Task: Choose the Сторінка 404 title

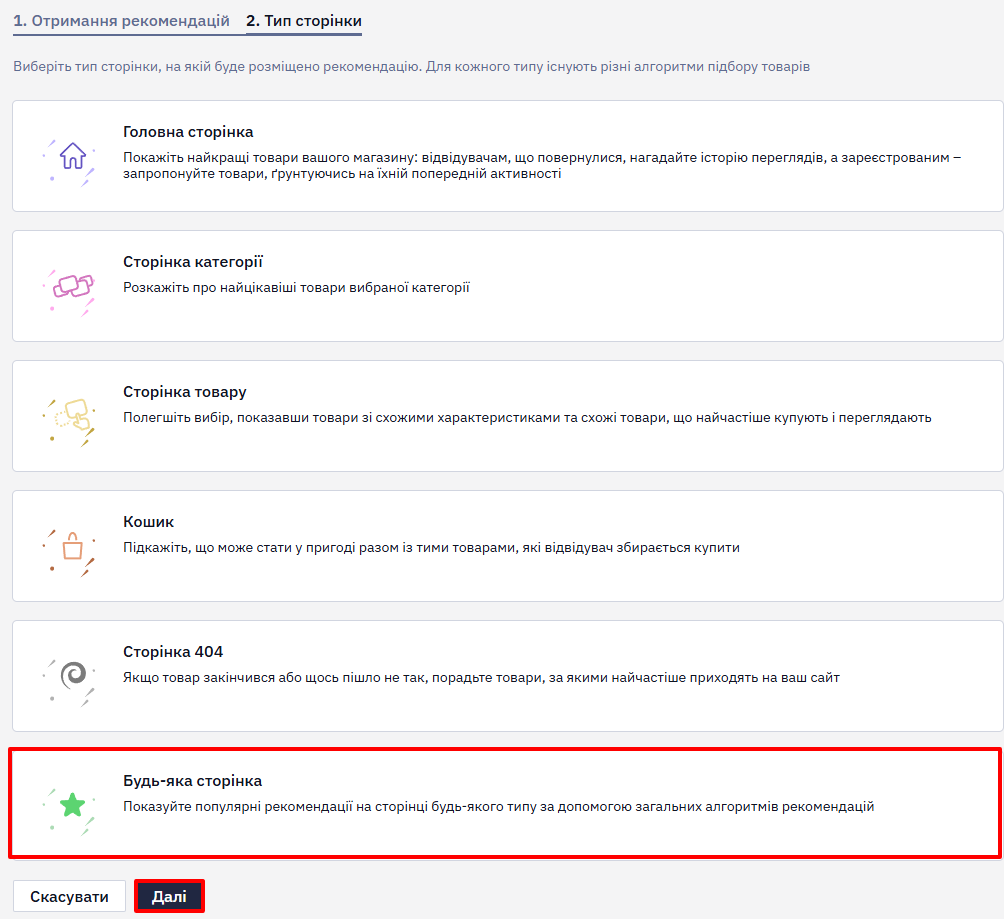Action: (x=173, y=652)
